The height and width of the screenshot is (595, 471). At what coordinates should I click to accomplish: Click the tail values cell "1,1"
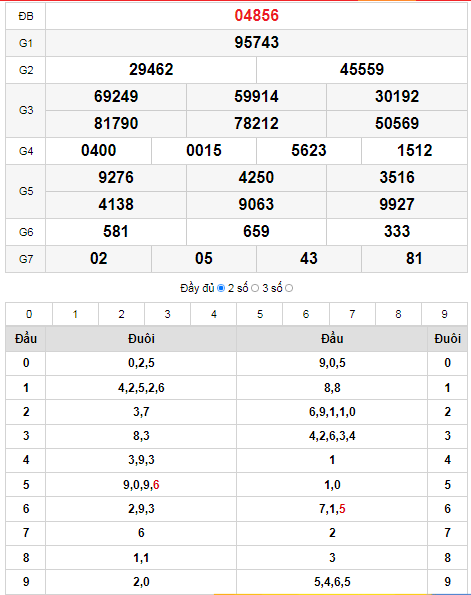click(x=141, y=558)
